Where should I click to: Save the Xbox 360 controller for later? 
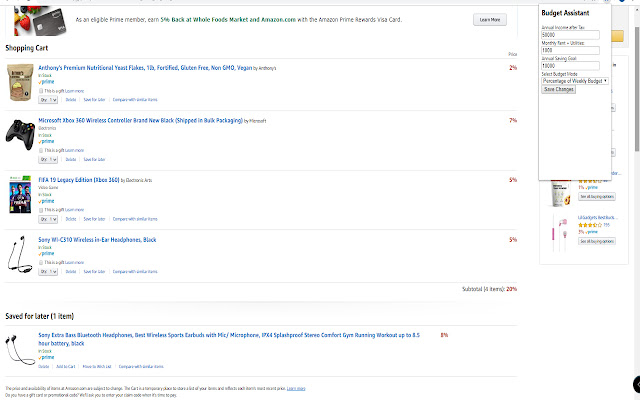(94, 160)
